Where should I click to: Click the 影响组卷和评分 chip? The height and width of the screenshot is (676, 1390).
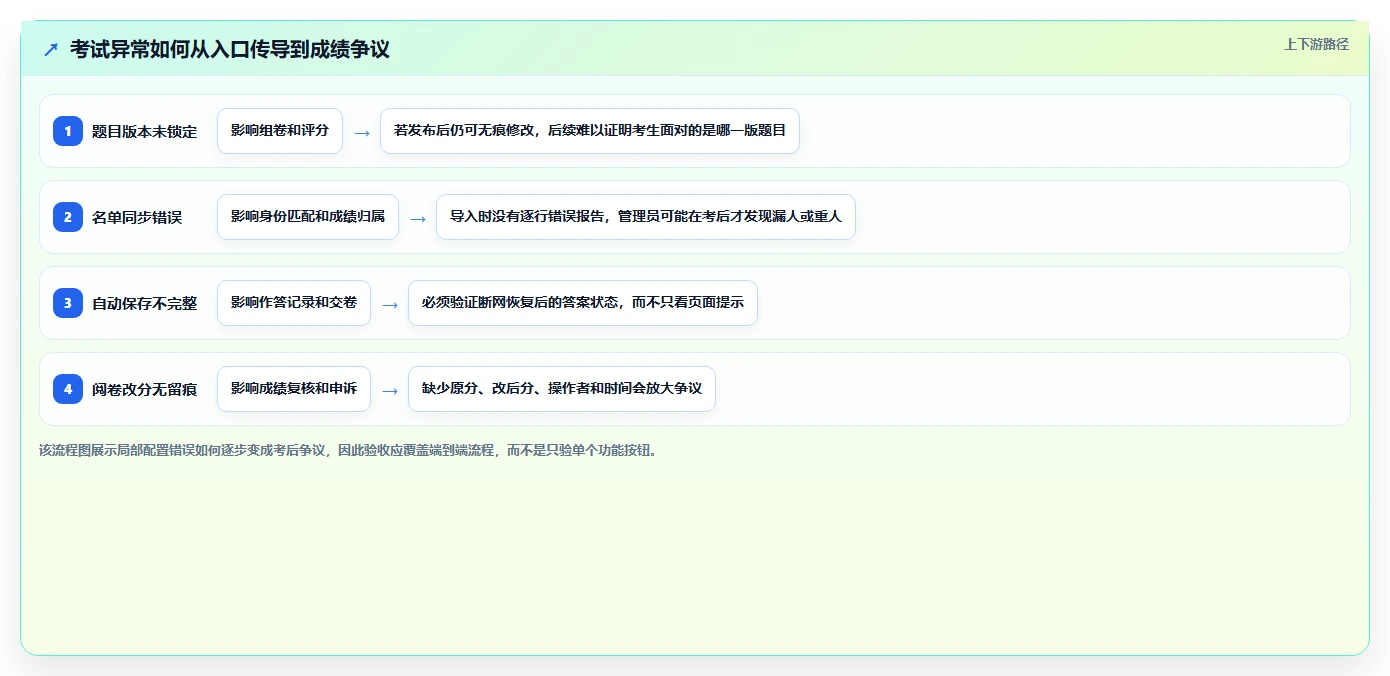coord(280,131)
